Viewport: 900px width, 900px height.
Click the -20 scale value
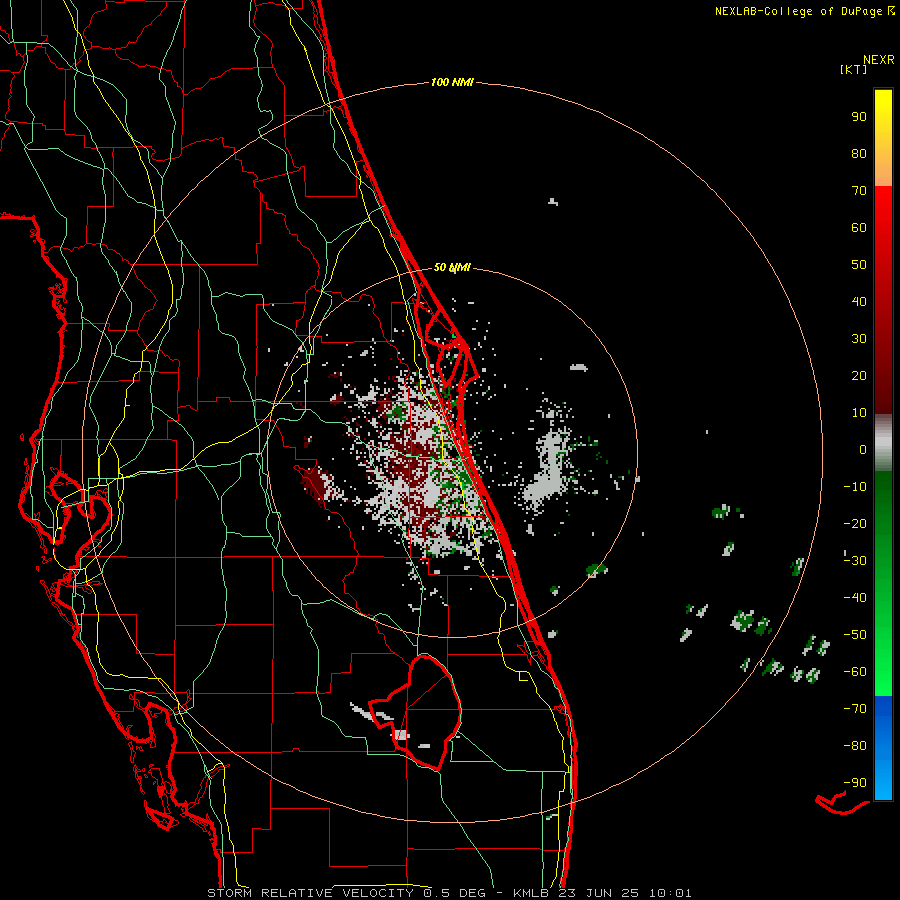(855, 523)
